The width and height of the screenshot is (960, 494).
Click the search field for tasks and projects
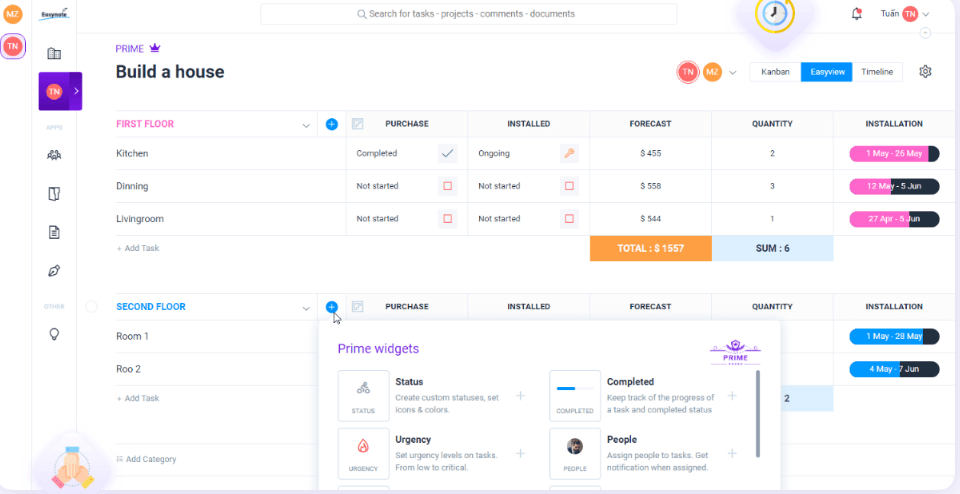[468, 14]
